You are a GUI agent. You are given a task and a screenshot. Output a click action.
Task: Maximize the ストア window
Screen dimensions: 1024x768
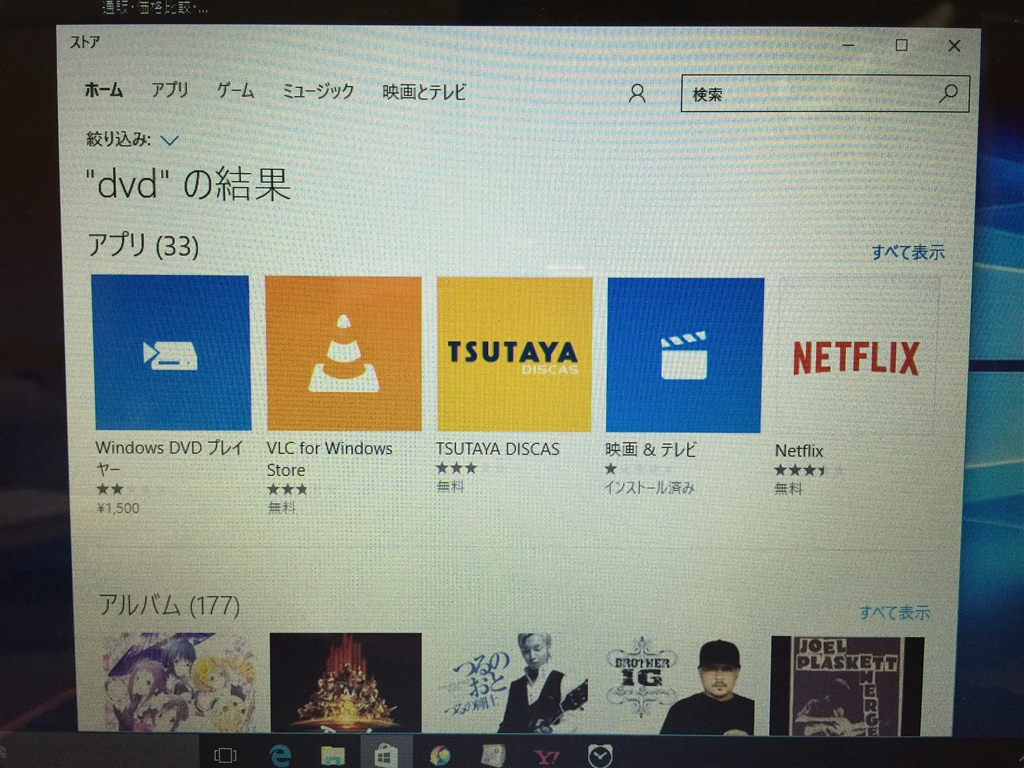(901, 45)
